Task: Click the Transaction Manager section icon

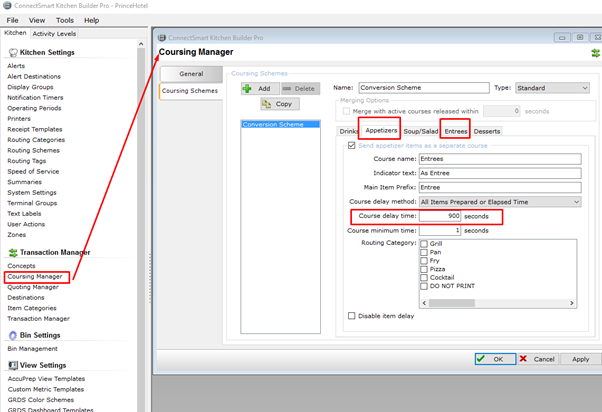Action: coord(12,252)
